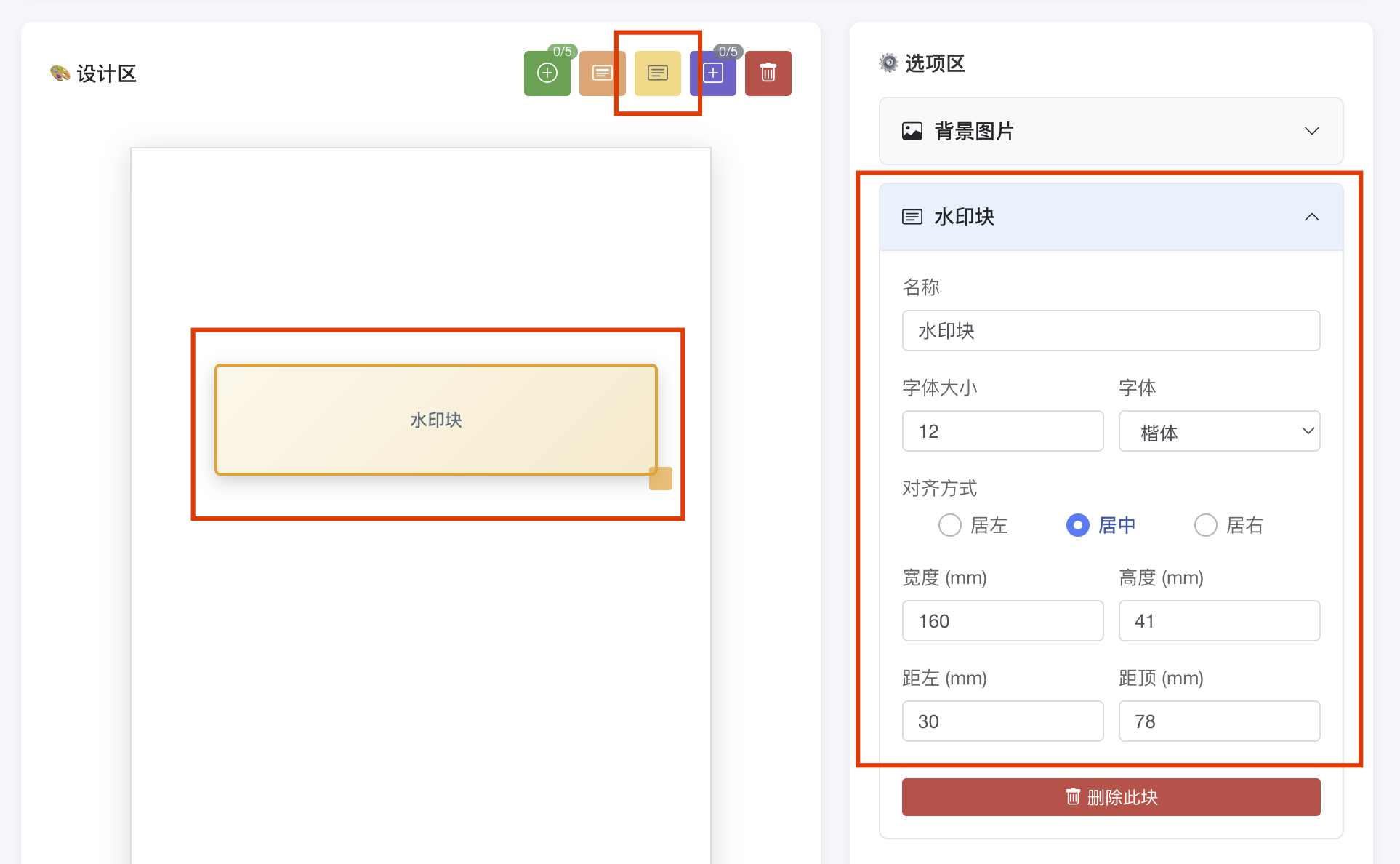Image resolution: width=1400 pixels, height=864 pixels.
Task: Click the palette icon beside 设计区
Action: [60, 73]
